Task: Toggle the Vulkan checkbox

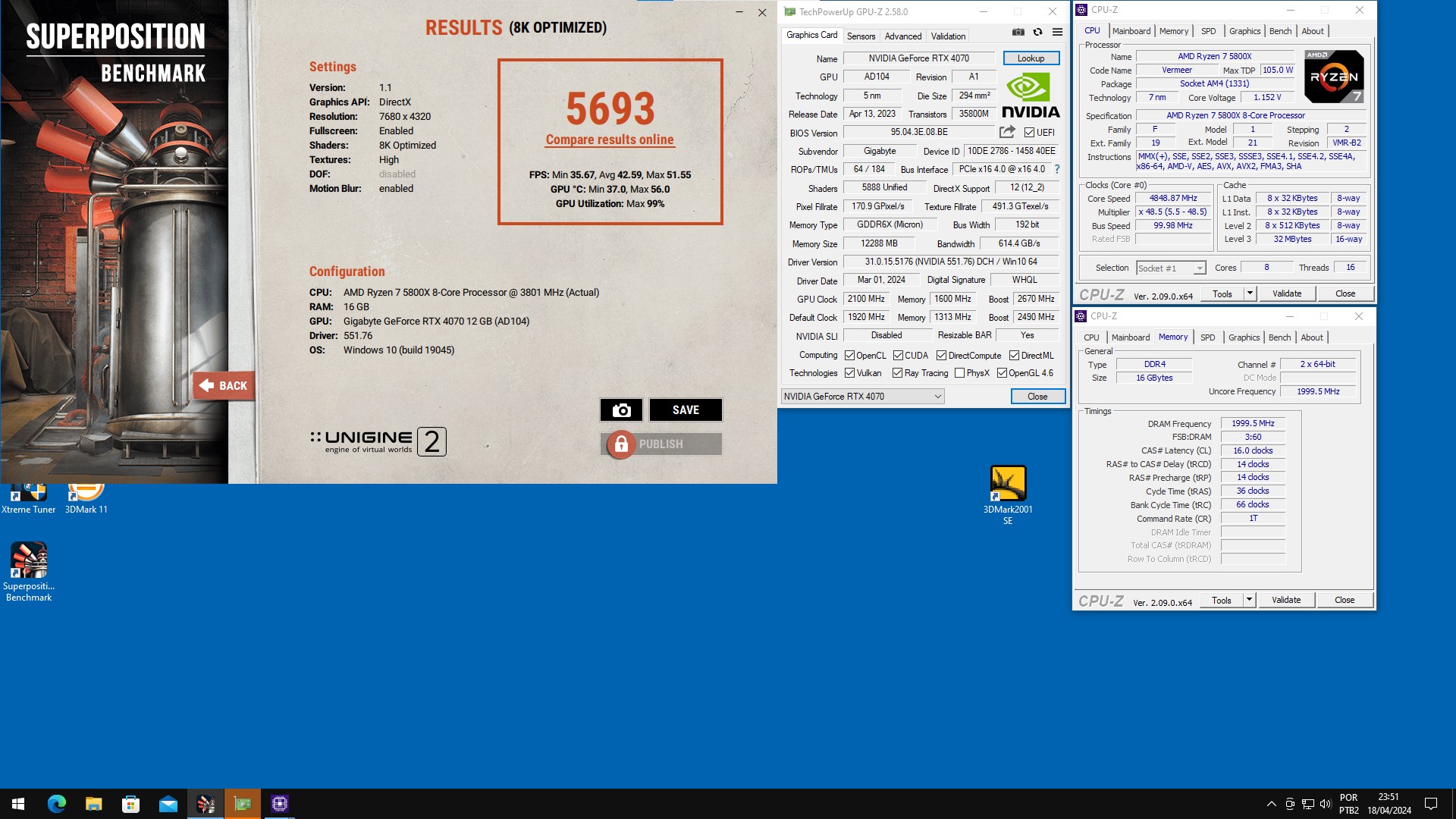Action: [x=849, y=372]
